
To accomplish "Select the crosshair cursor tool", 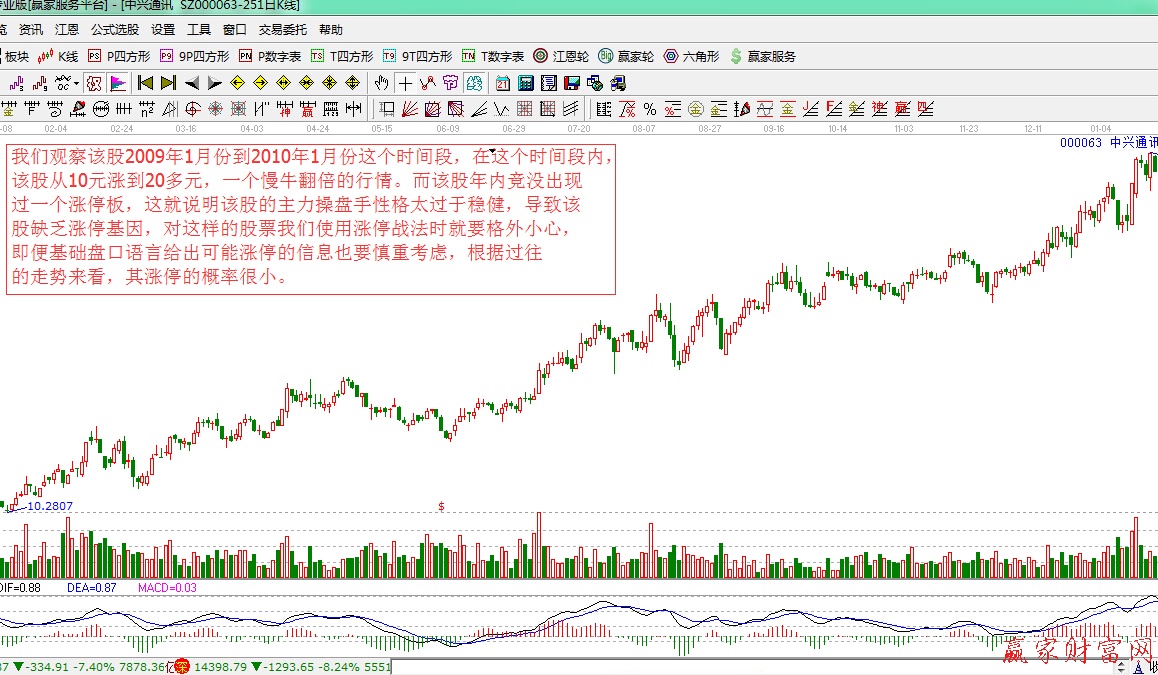I will pyautogui.click(x=405, y=83).
